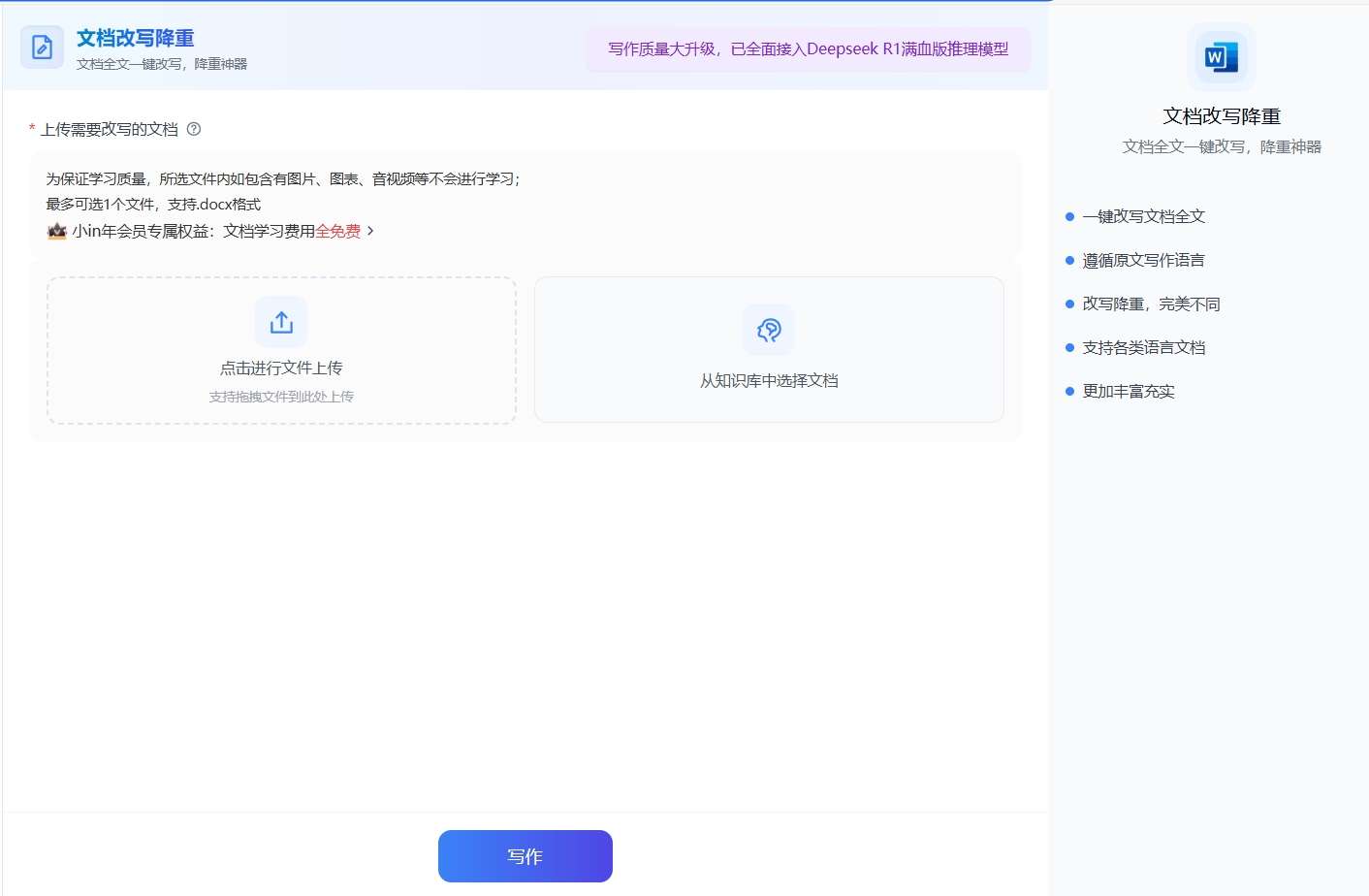Click the document edit icon beside 文档改写降重 title

42,48
